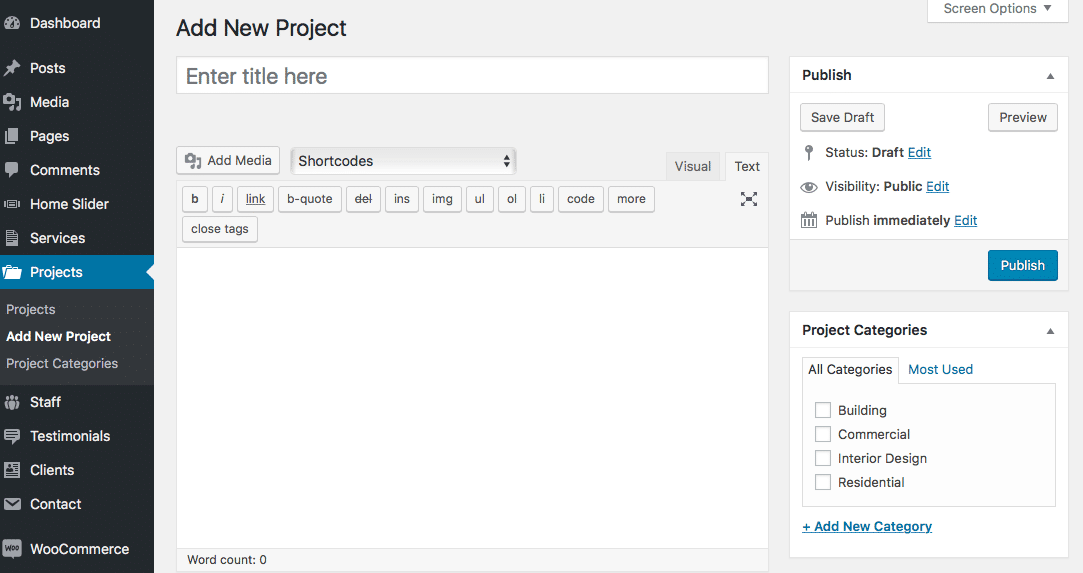Collapse the Publish box with its arrow
Viewport: 1083px width, 573px height.
point(1050,76)
